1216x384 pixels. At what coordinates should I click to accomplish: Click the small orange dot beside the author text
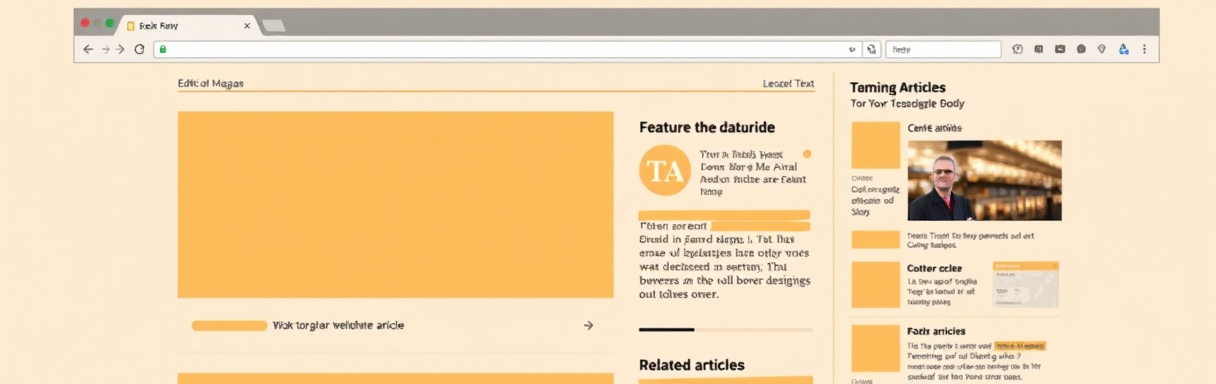tap(807, 154)
